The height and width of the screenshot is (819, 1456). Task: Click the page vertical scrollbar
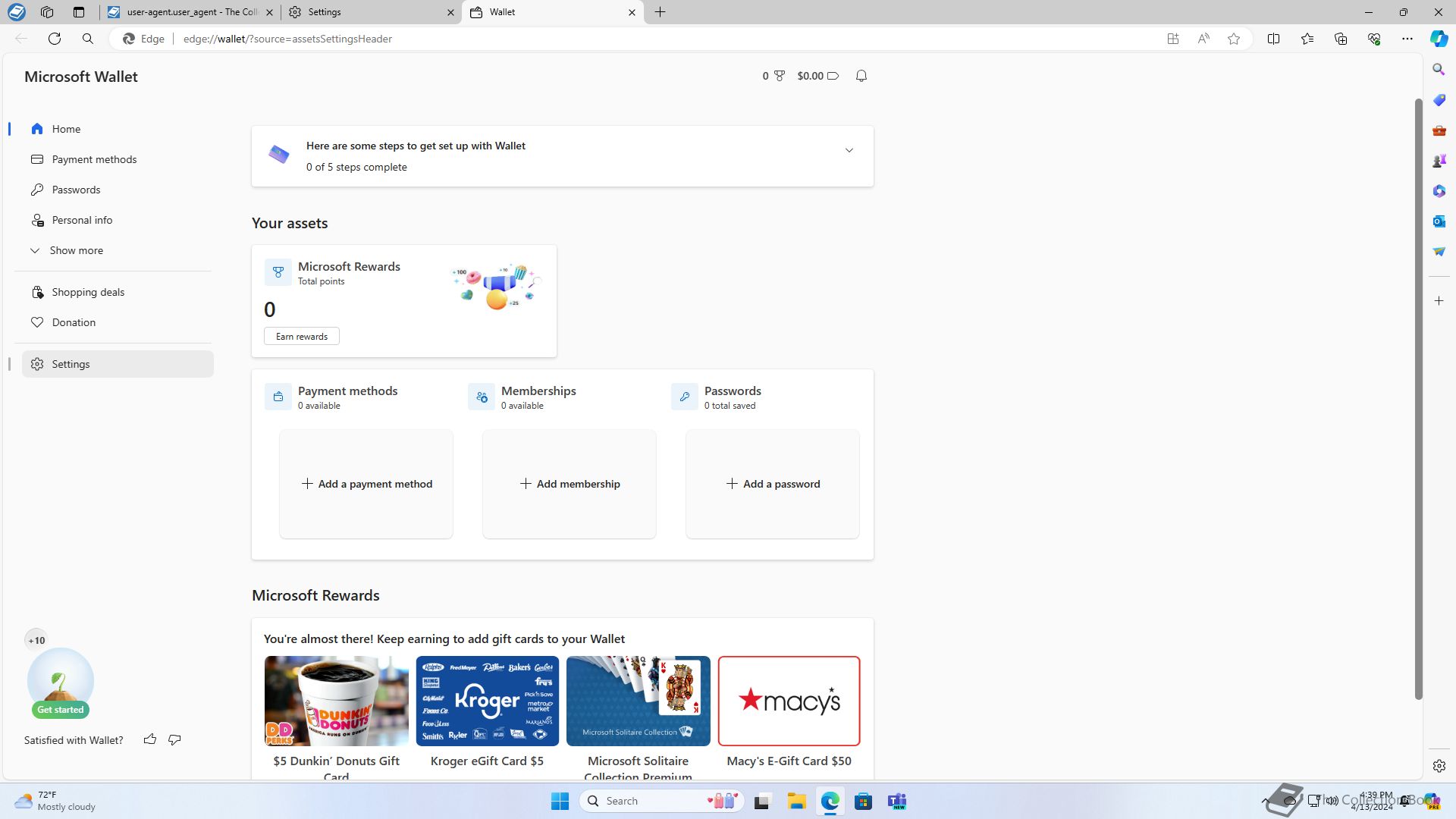(1419, 399)
